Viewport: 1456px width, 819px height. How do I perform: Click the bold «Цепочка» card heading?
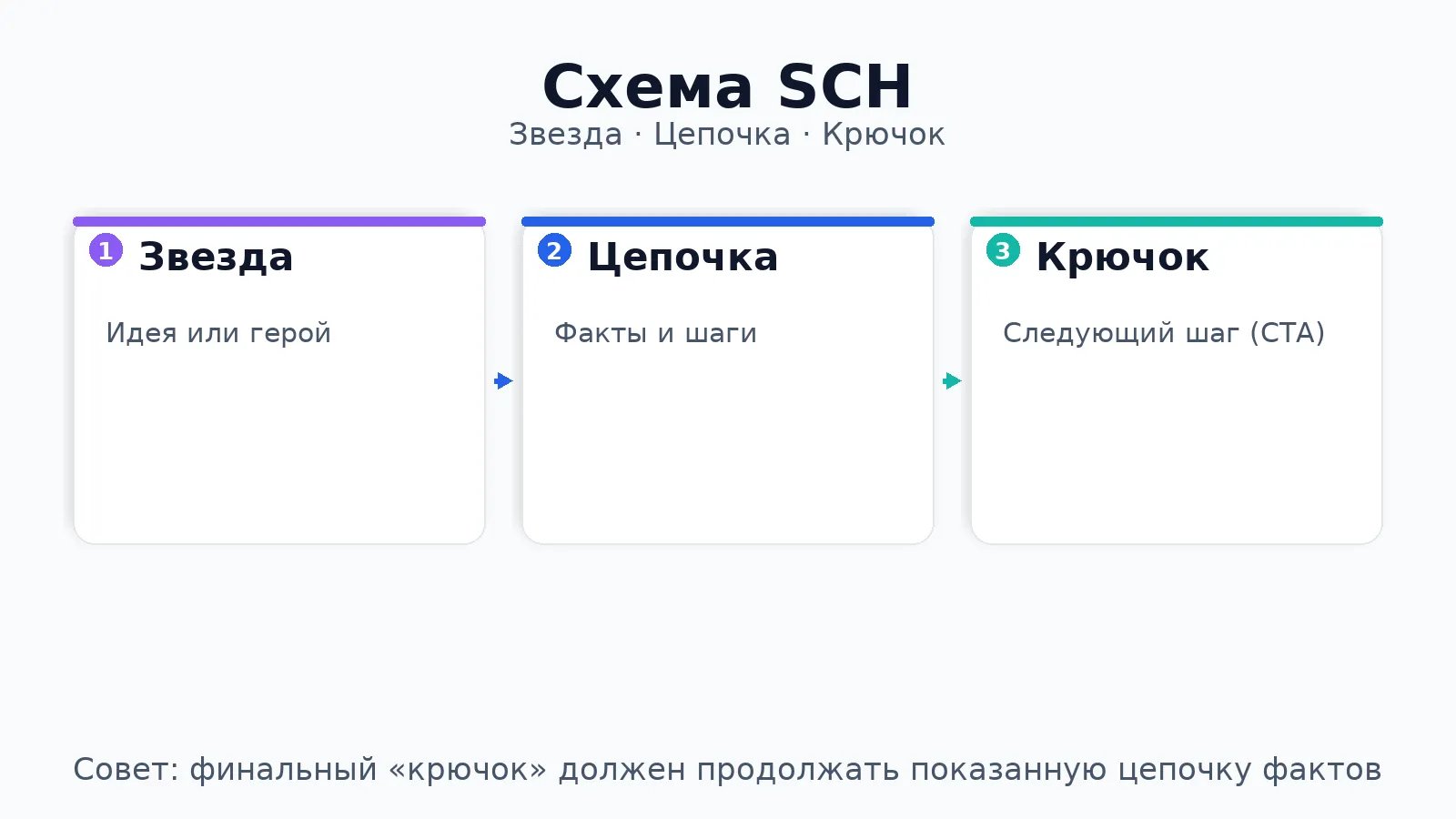pos(682,257)
